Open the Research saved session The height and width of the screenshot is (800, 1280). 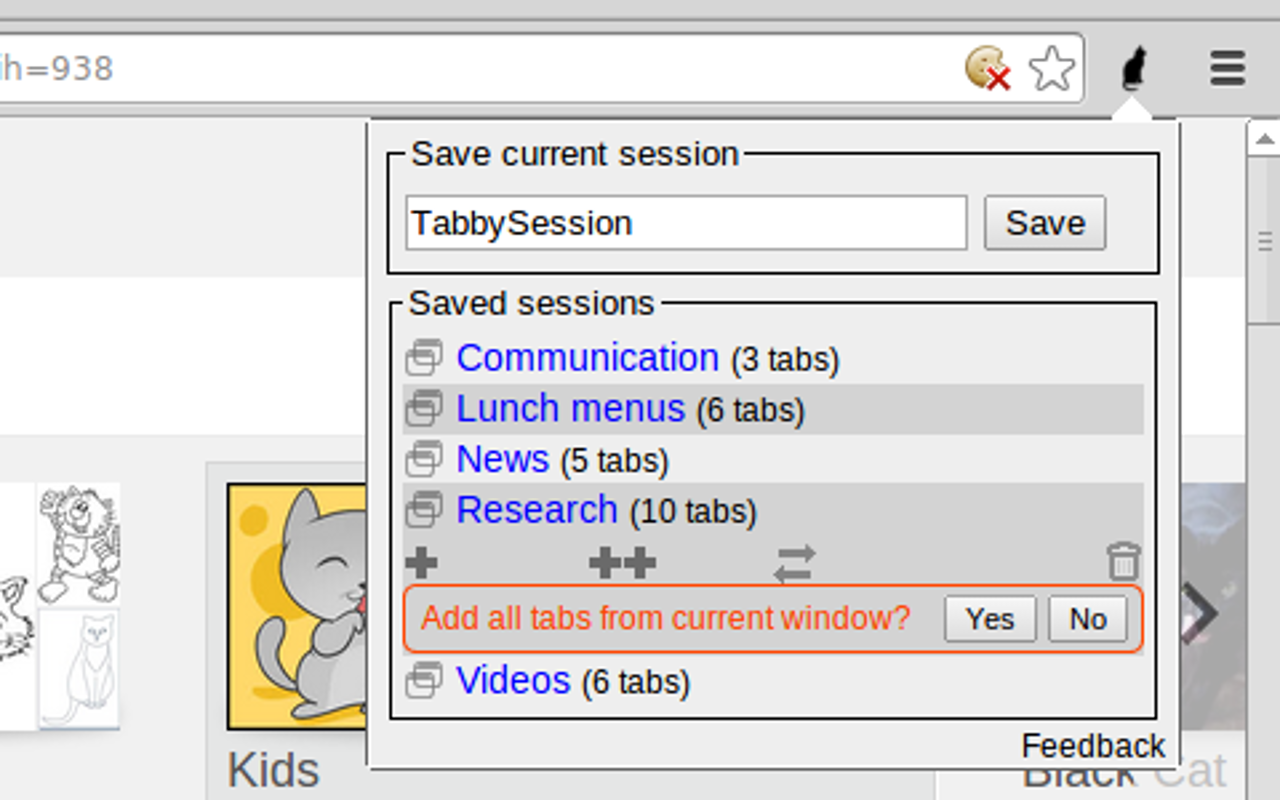pos(537,510)
